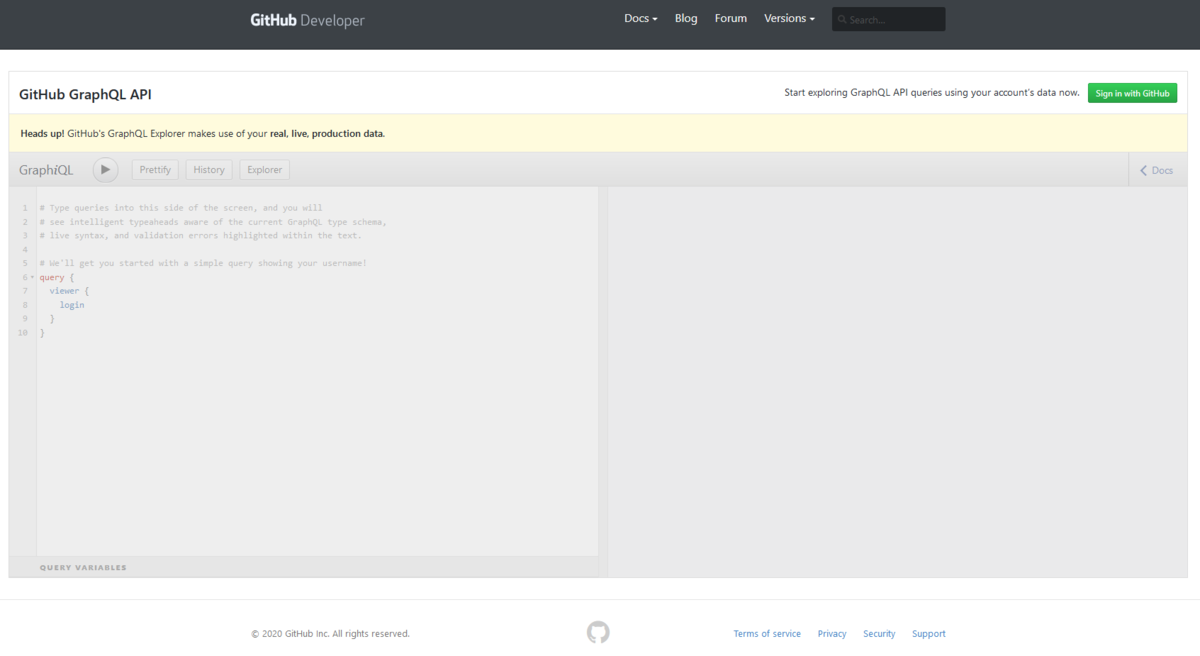This screenshot has height=656, width=1200.
Task: Collapse the query block fold arrow at line 6
Action: tap(32, 277)
